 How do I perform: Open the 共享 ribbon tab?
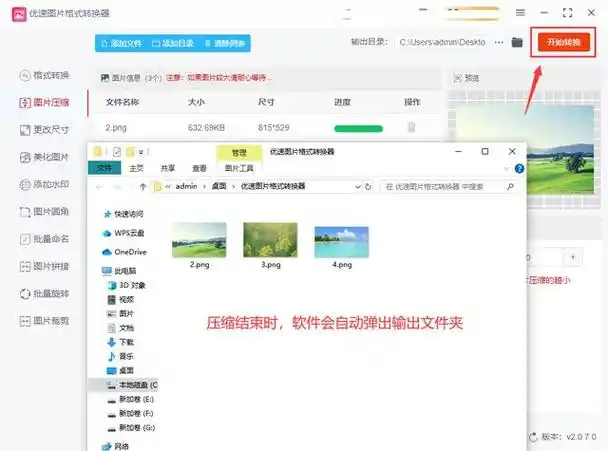(x=168, y=168)
